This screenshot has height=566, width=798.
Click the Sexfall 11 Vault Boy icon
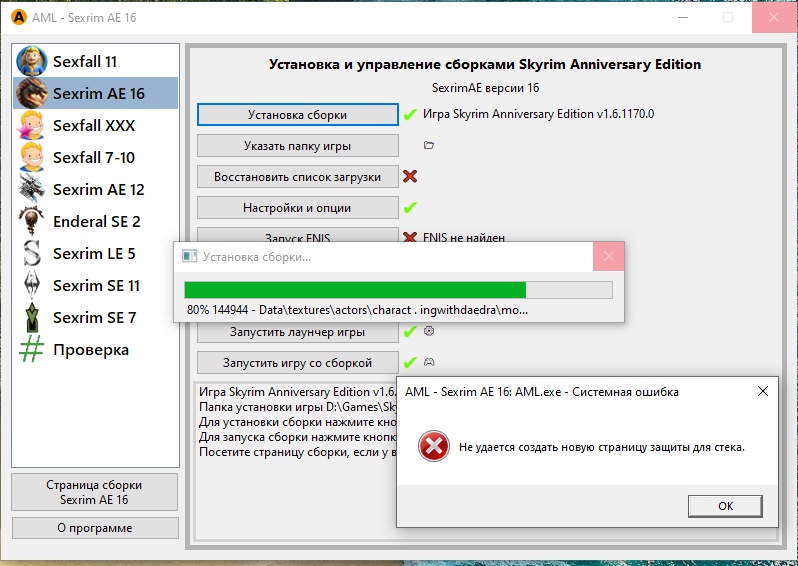point(32,62)
